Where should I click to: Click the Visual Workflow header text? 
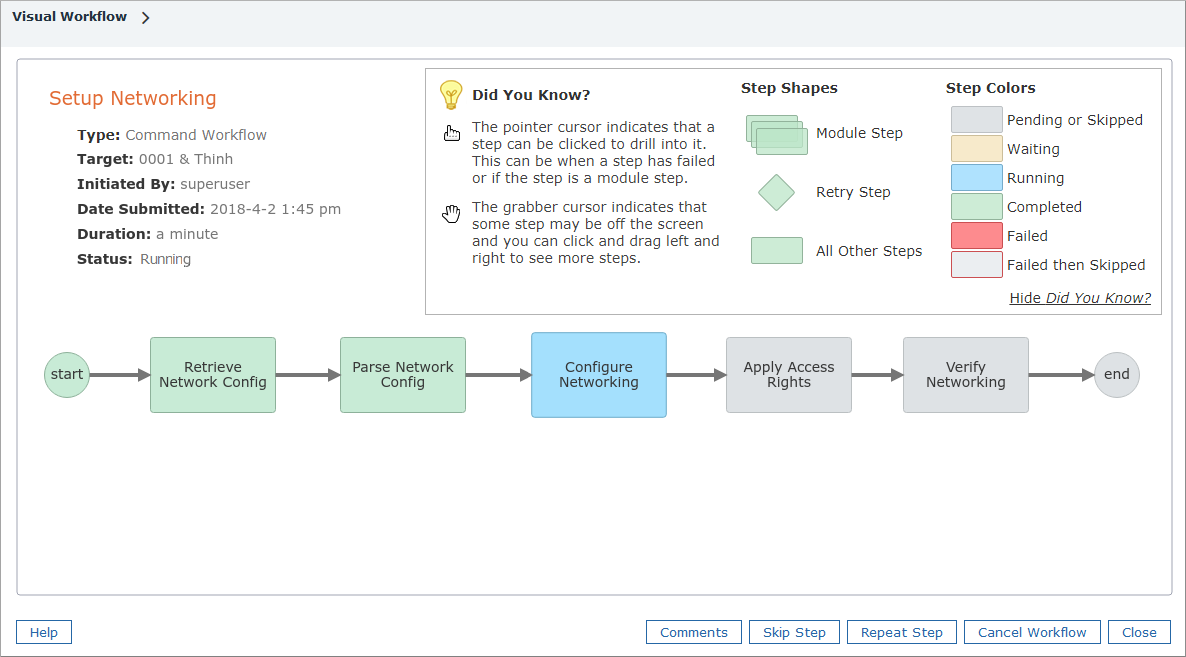[70, 17]
